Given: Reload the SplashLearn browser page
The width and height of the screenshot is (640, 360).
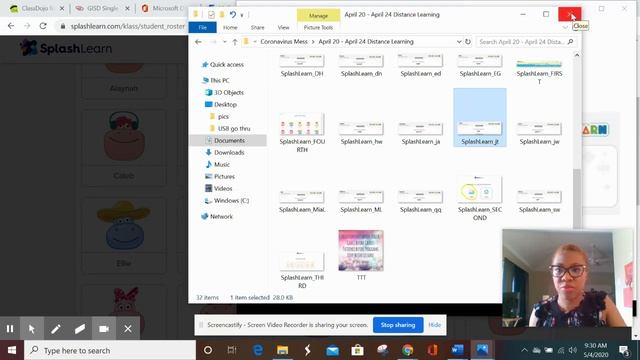Looking at the screenshot, I should point(43,26).
